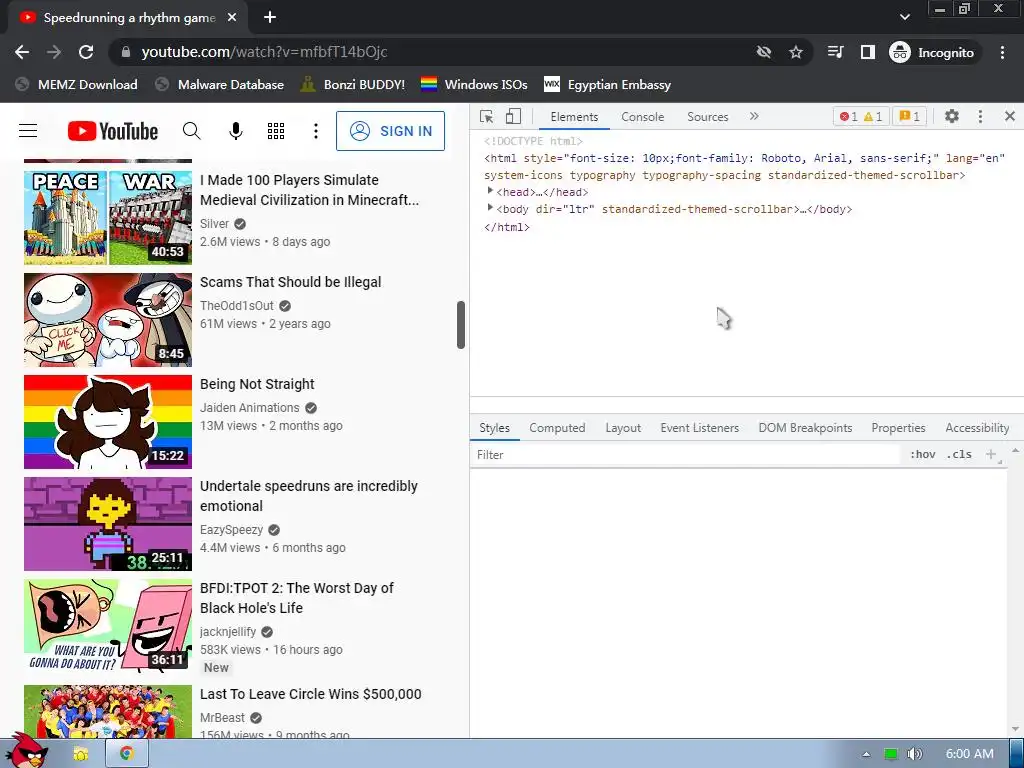This screenshot has height=768, width=1024.
Task: Open the Malware Database bookmark
Action: 220,84
